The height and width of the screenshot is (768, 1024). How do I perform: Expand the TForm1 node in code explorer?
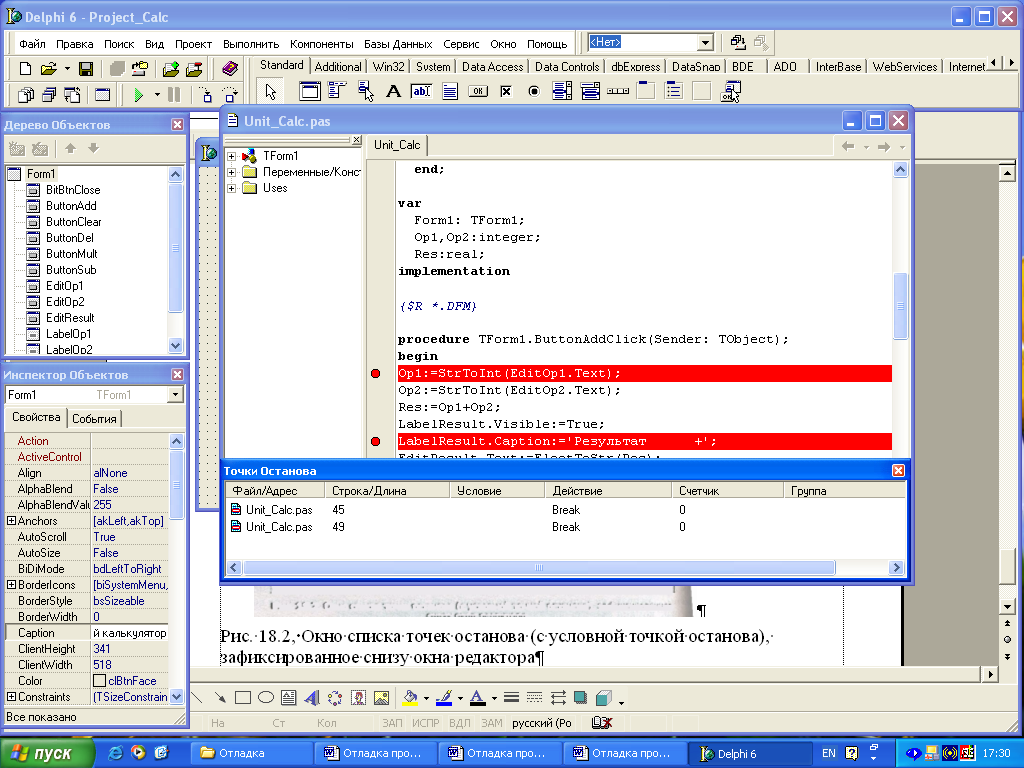coord(231,157)
